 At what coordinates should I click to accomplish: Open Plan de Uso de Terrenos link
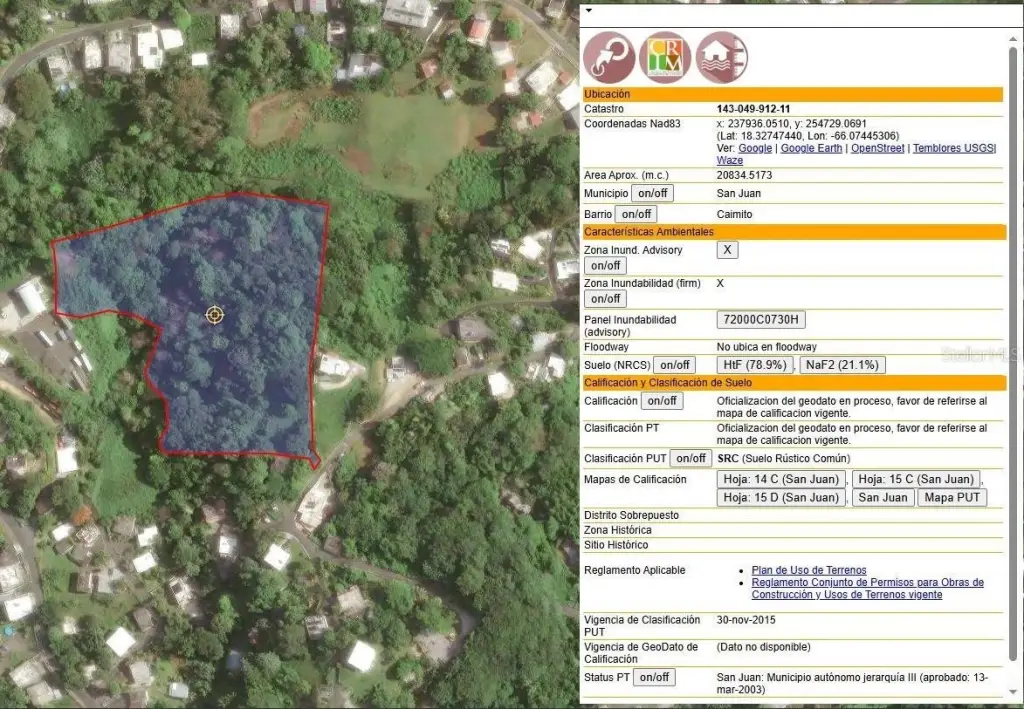click(808, 570)
